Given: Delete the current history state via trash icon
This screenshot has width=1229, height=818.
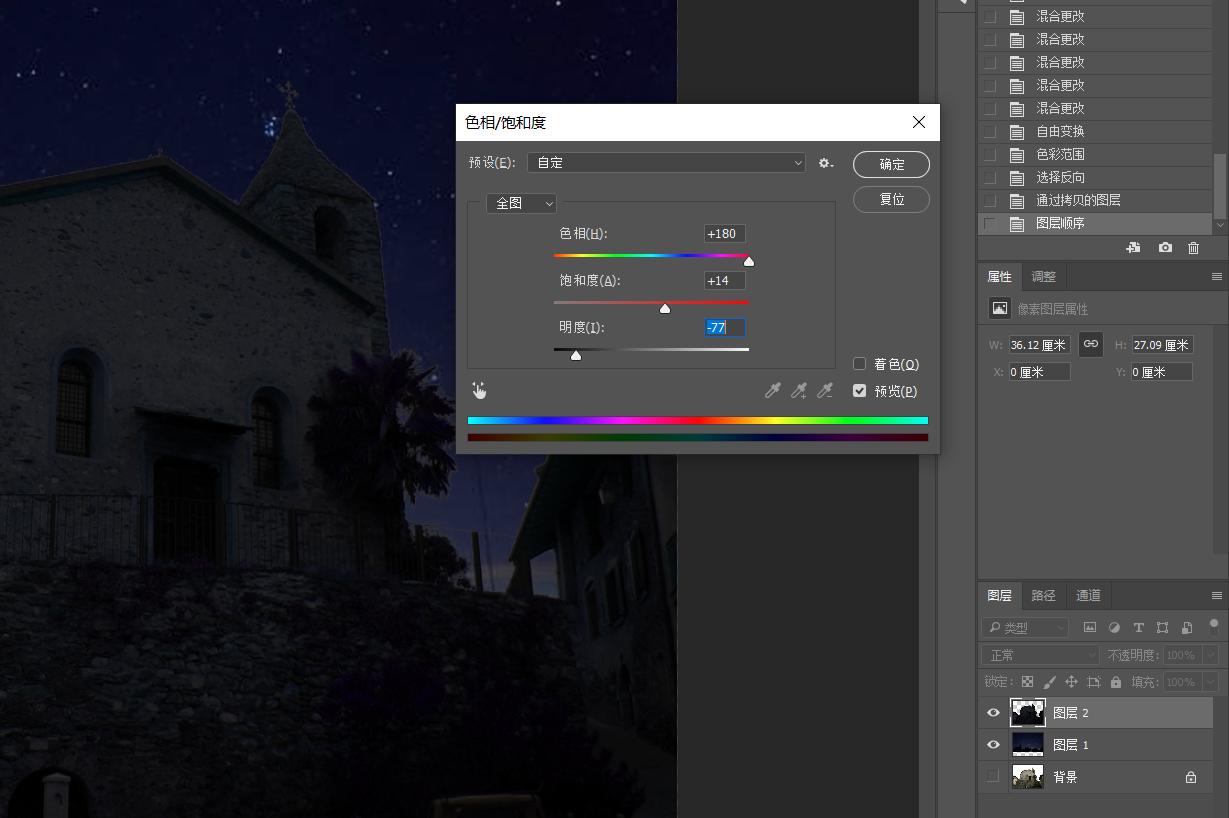Looking at the screenshot, I should click(1193, 248).
